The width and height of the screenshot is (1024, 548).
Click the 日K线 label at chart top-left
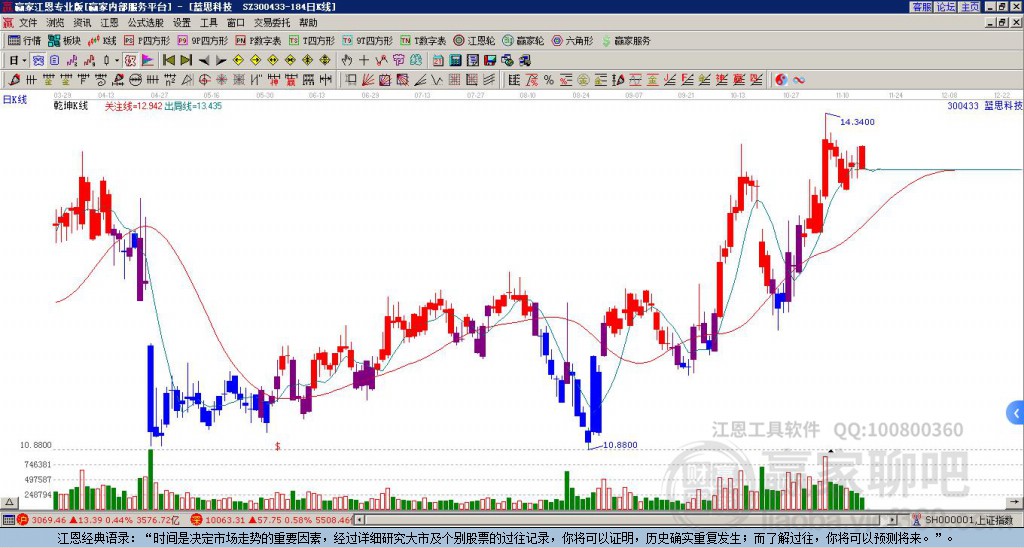(x=14, y=100)
